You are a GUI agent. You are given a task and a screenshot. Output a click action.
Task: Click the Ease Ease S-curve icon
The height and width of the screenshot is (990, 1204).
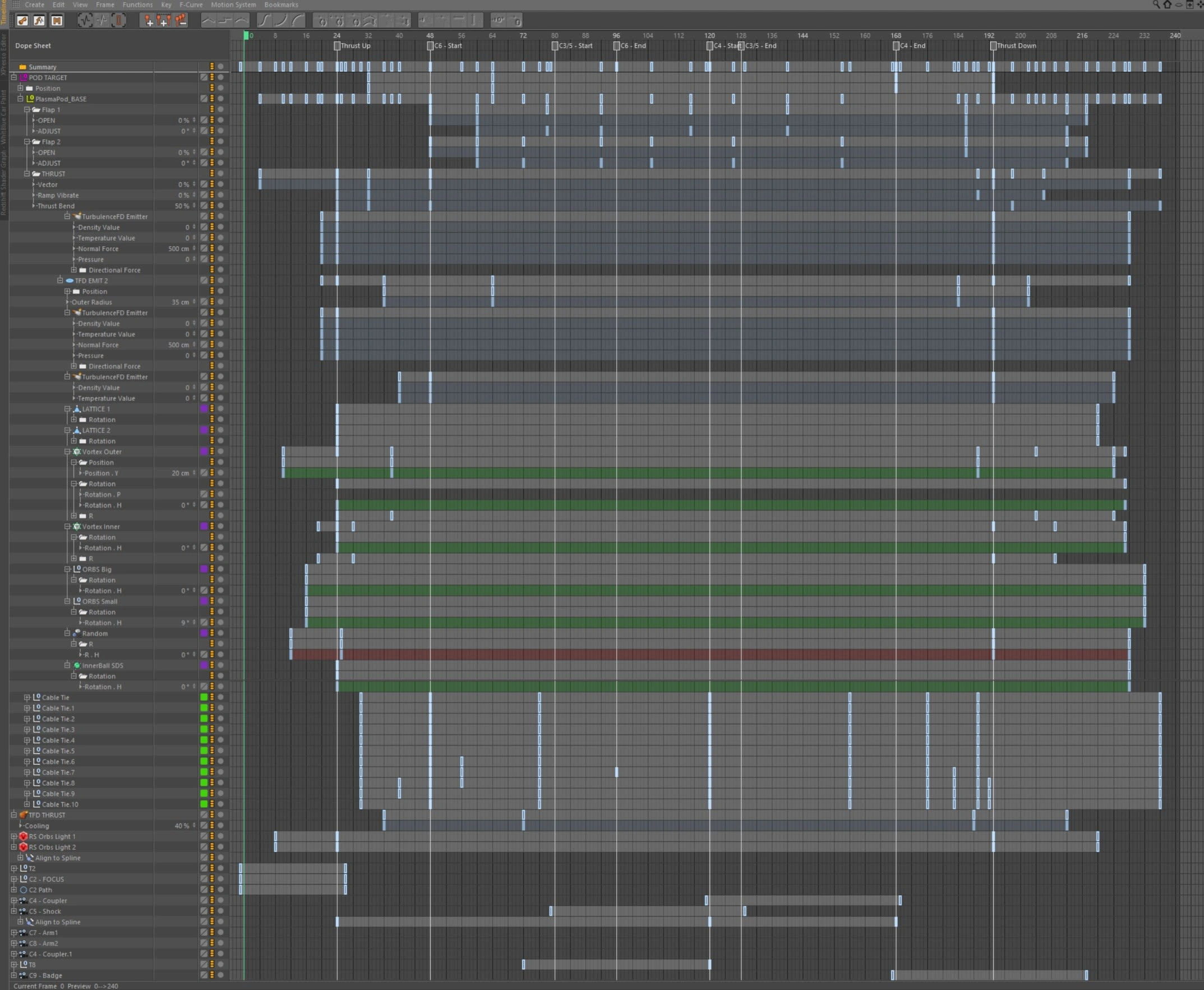tap(265, 21)
